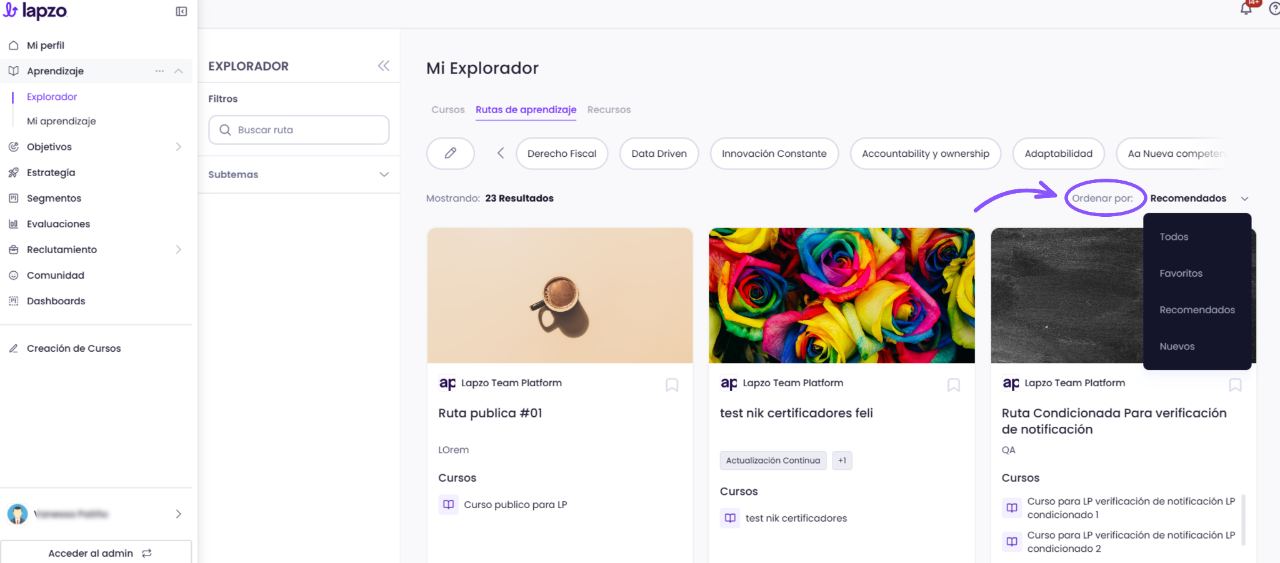Filter by Adaptabilidad chip
This screenshot has width=1280, height=563.
1058,154
